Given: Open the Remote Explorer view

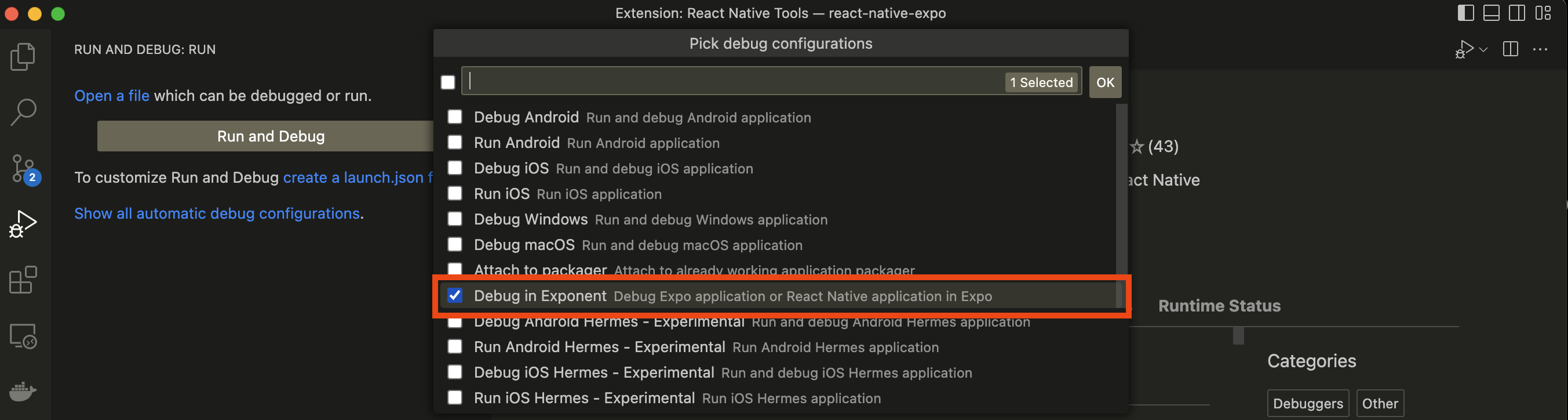Looking at the screenshot, I should pos(23,336).
